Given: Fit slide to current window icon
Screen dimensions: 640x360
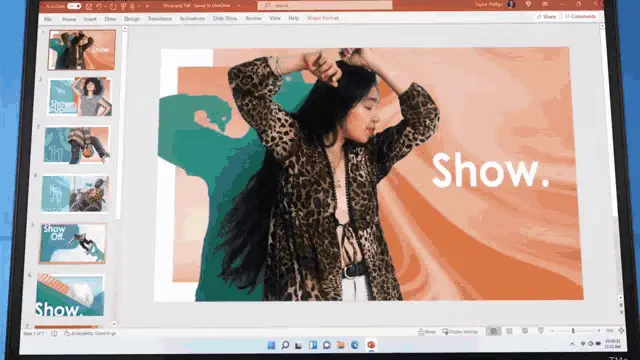Looking at the screenshot, I should pyautogui.click(x=621, y=330).
